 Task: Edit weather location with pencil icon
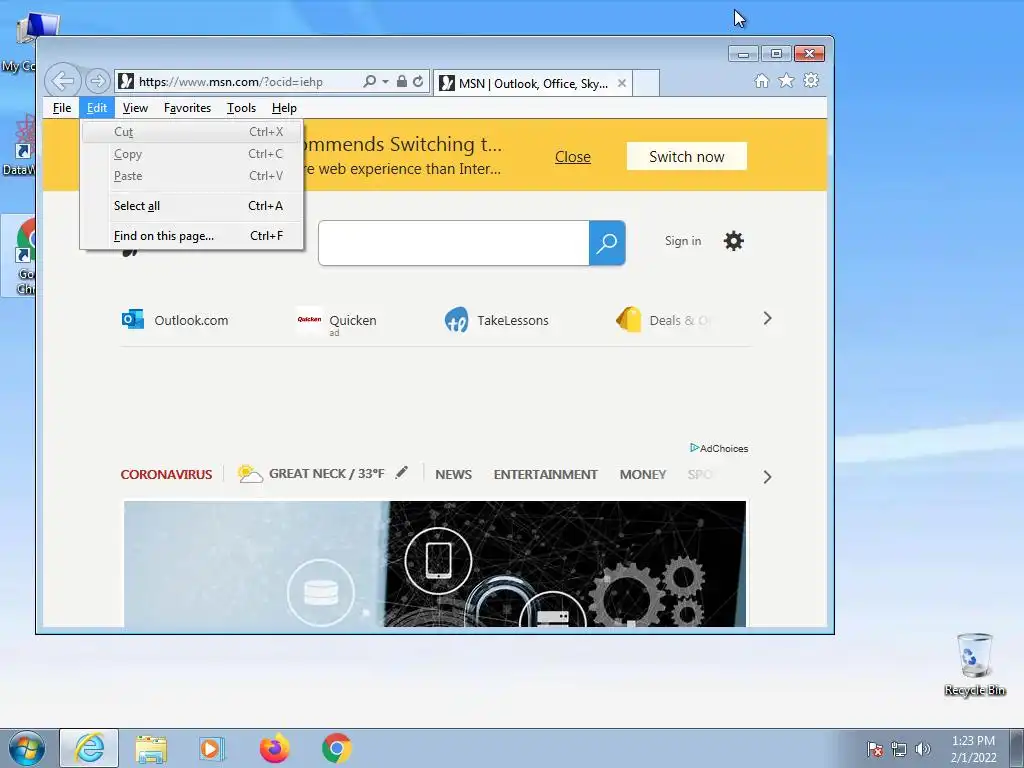coord(401,472)
